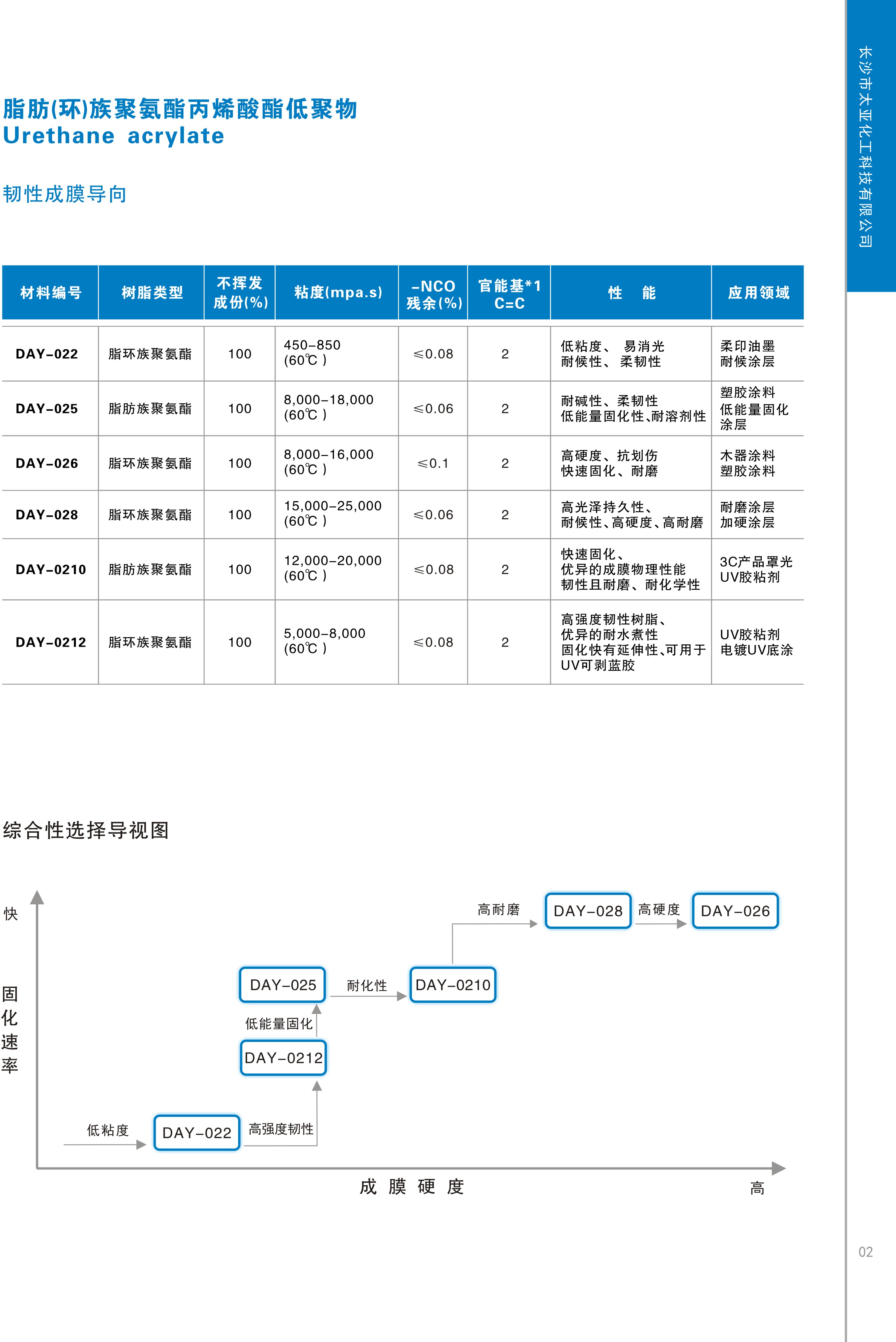This screenshot has height=1342, width=896.
Task: Click the 材料编号 column header
Action: [50, 292]
